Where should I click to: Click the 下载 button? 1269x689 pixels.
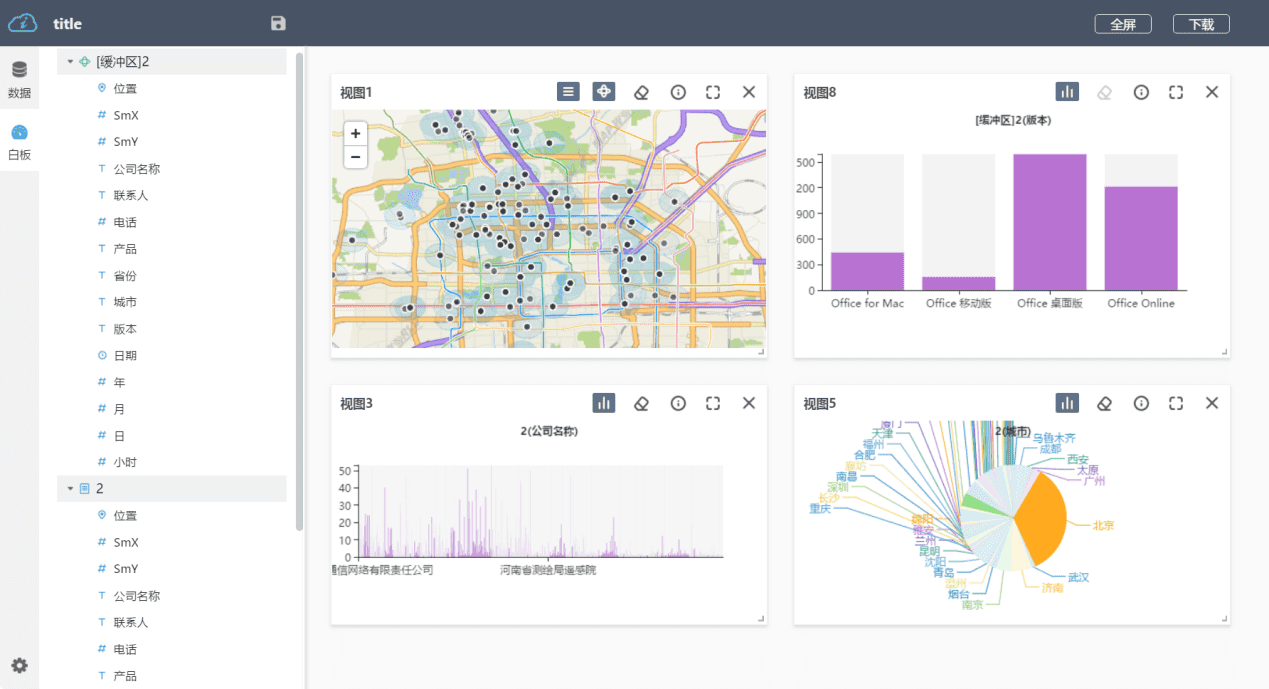tap(1201, 24)
